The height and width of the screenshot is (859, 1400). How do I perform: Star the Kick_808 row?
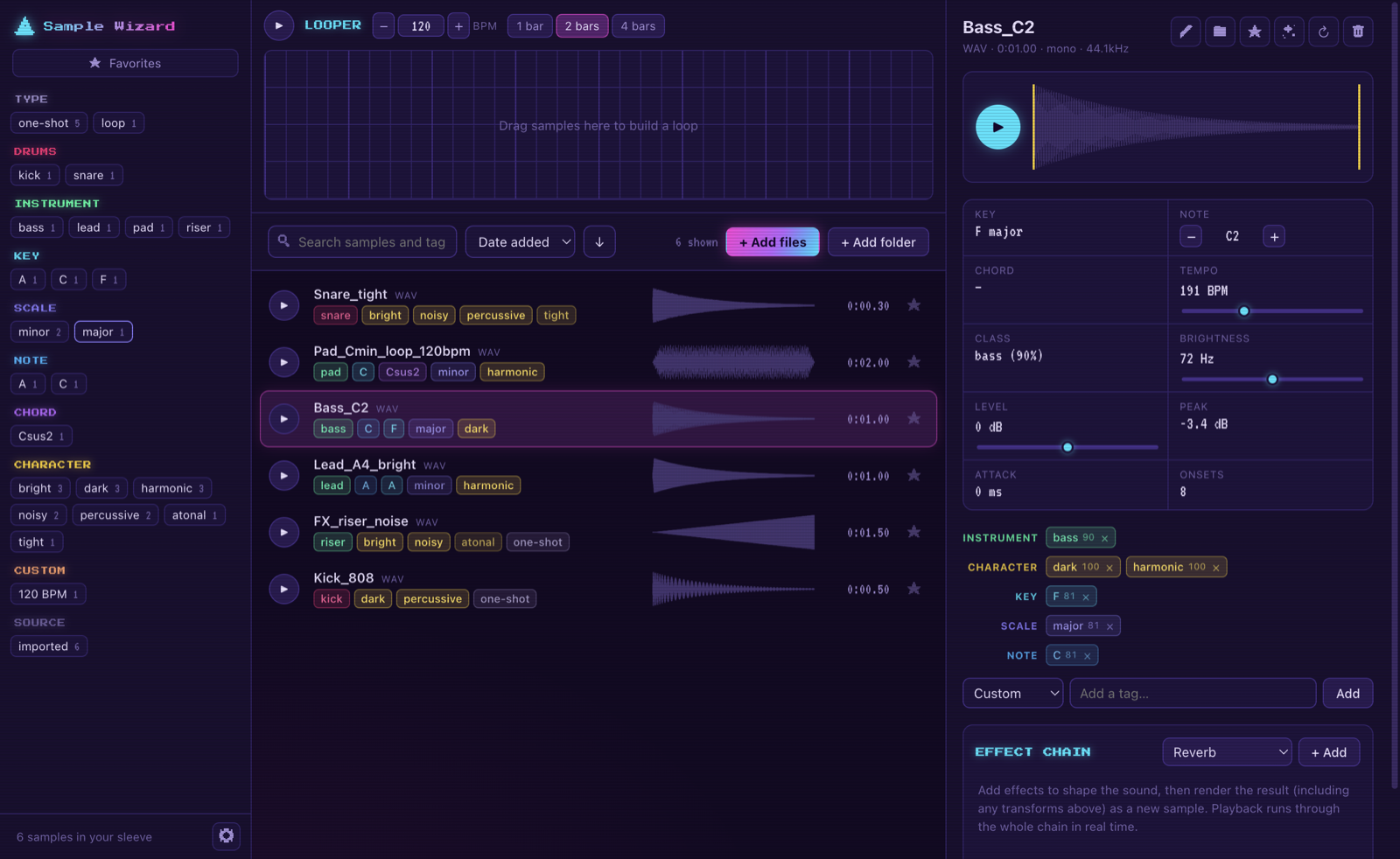[x=913, y=589]
